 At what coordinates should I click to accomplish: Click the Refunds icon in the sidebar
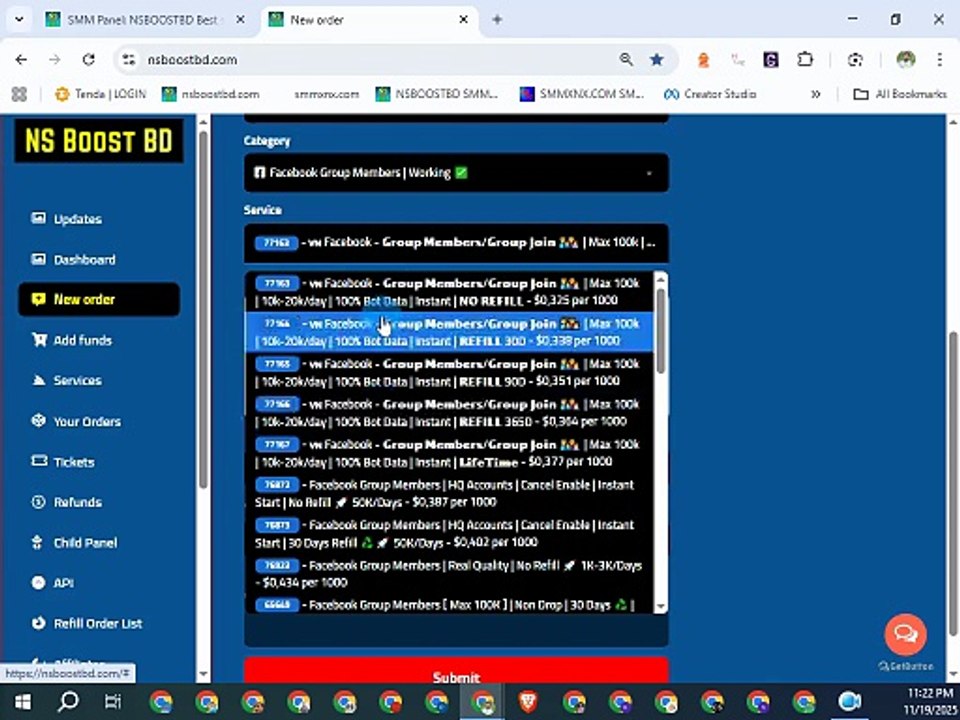(39, 502)
